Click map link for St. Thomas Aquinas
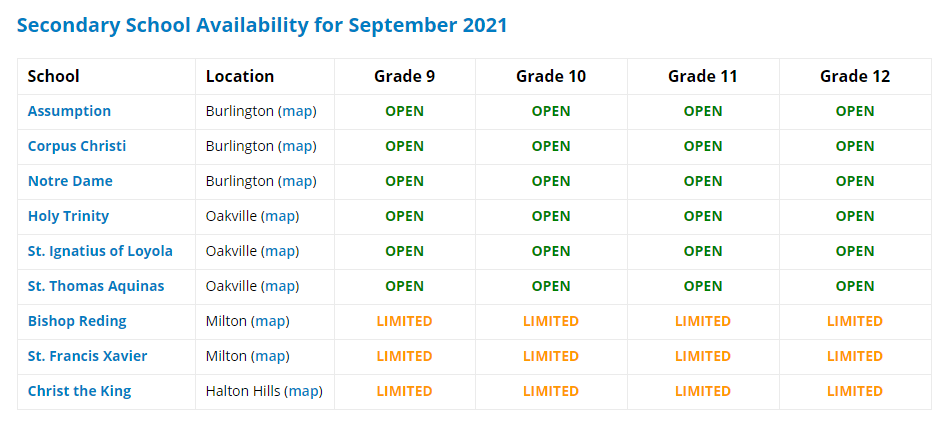Viewport: 944px width, 424px height. tap(279, 286)
